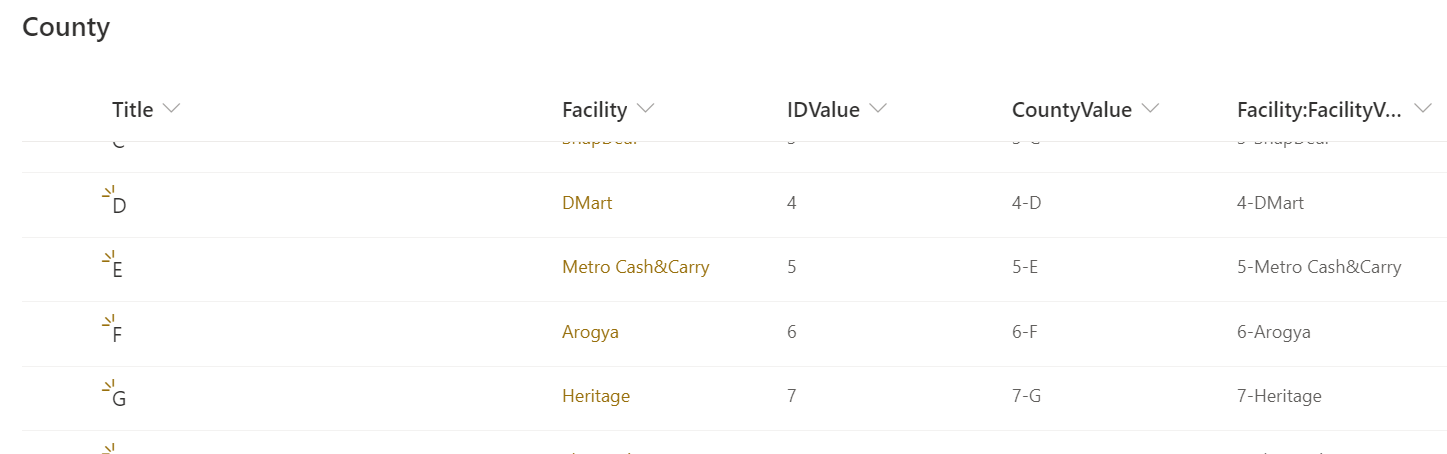Open the DMart facility link
This screenshot has height=454, width=1447.
(x=587, y=203)
